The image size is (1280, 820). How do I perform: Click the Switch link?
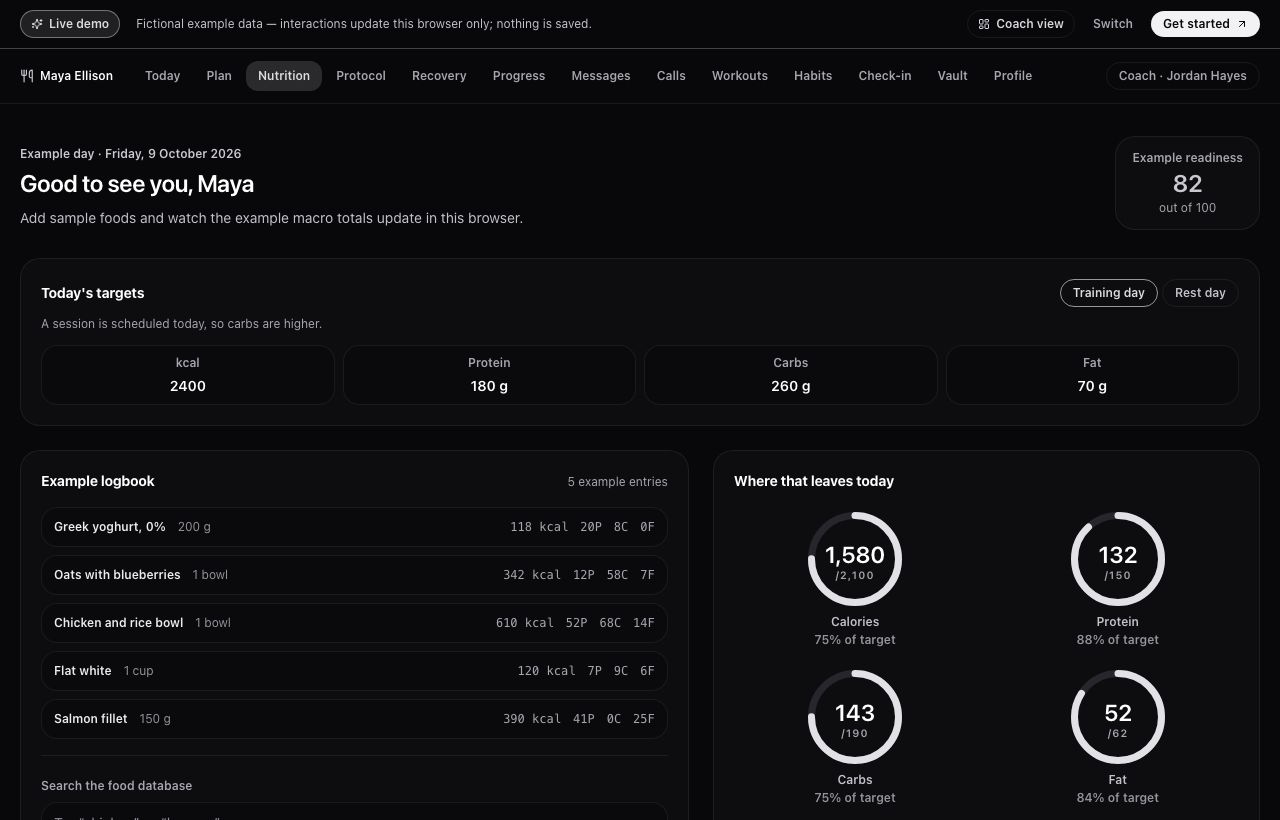[1112, 24]
